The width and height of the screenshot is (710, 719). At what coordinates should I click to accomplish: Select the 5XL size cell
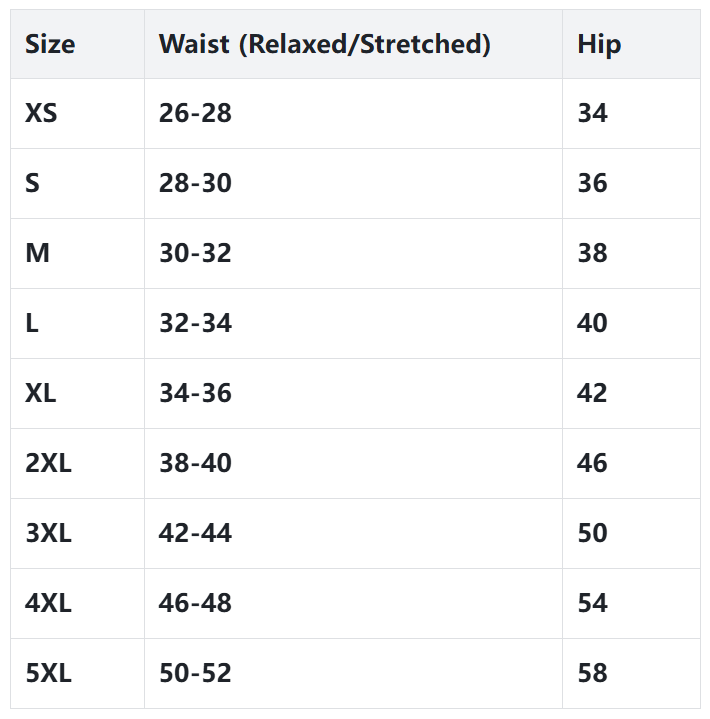click(48, 674)
